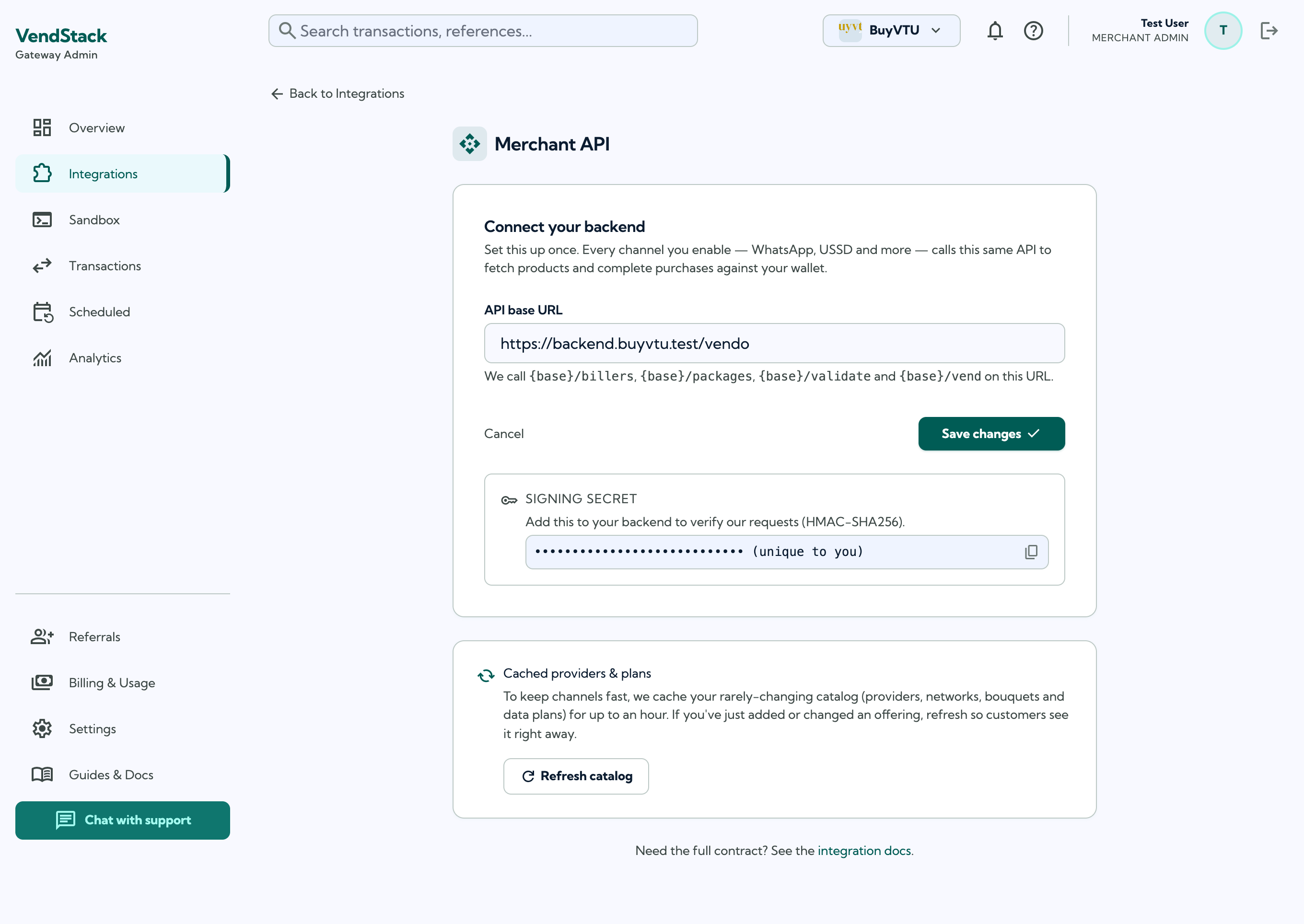Go Back to Integrations link
The image size is (1304, 924).
[338, 93]
